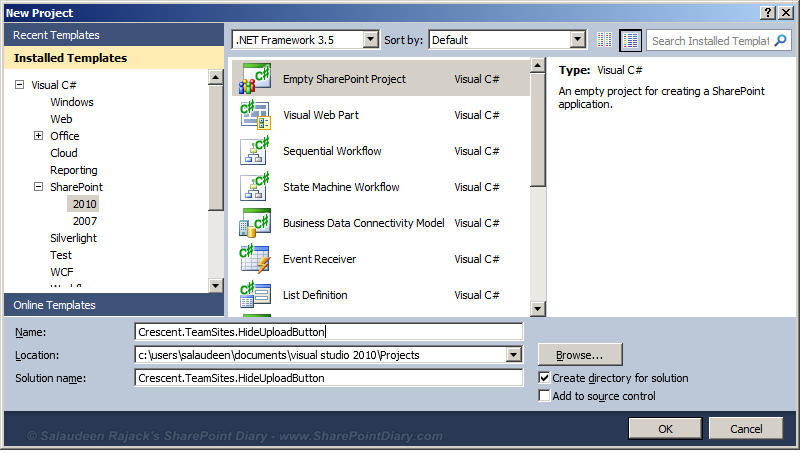Select the SharePoint 2007 node
The width and height of the screenshot is (800, 453).
[x=85, y=221]
